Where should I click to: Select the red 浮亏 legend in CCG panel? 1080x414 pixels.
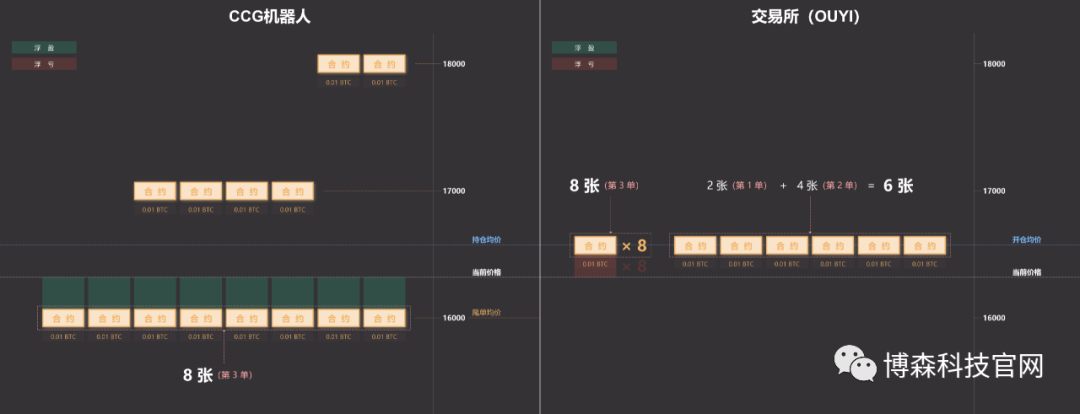point(44,64)
